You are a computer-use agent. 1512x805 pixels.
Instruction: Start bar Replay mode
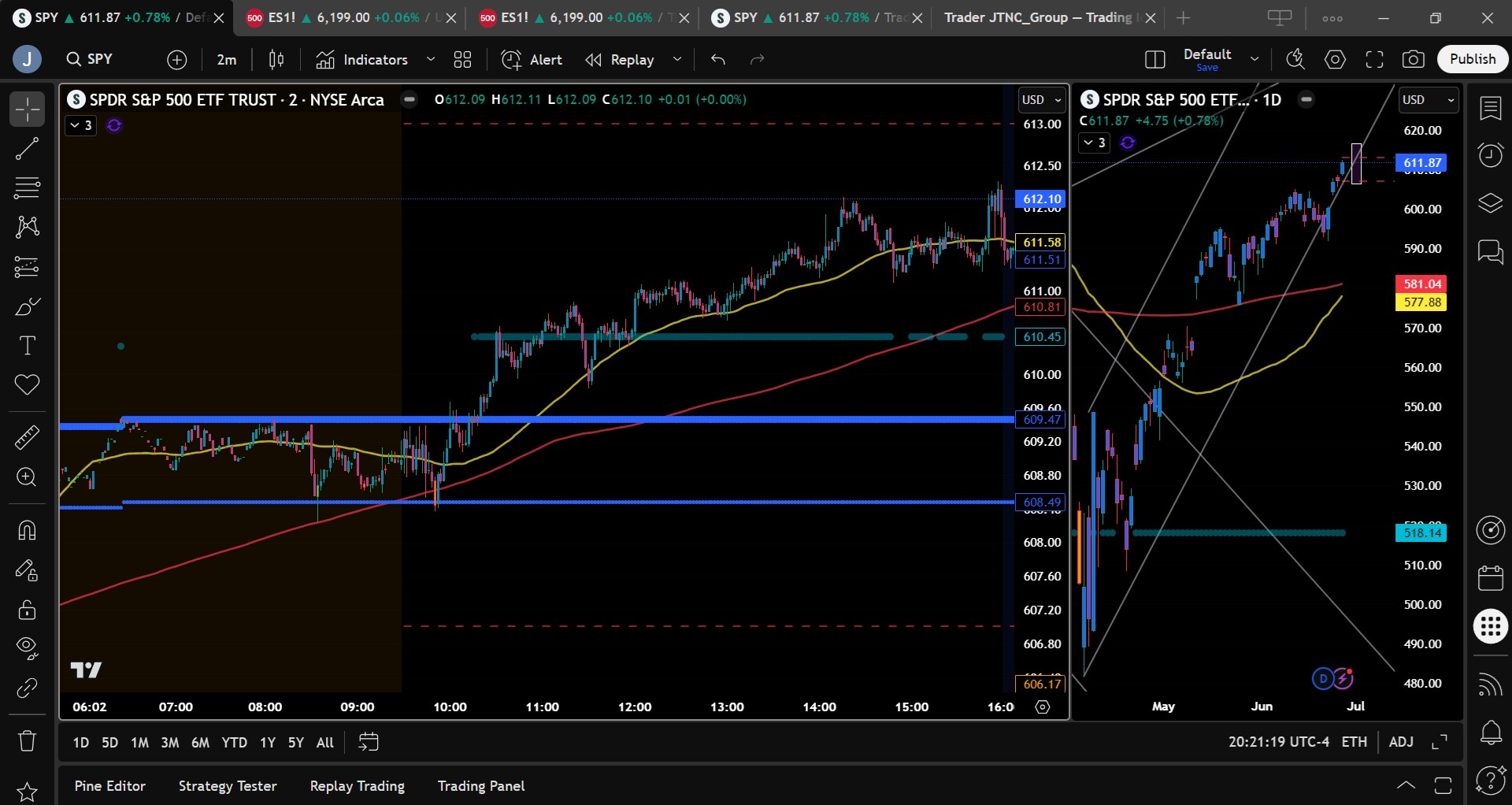(620, 59)
